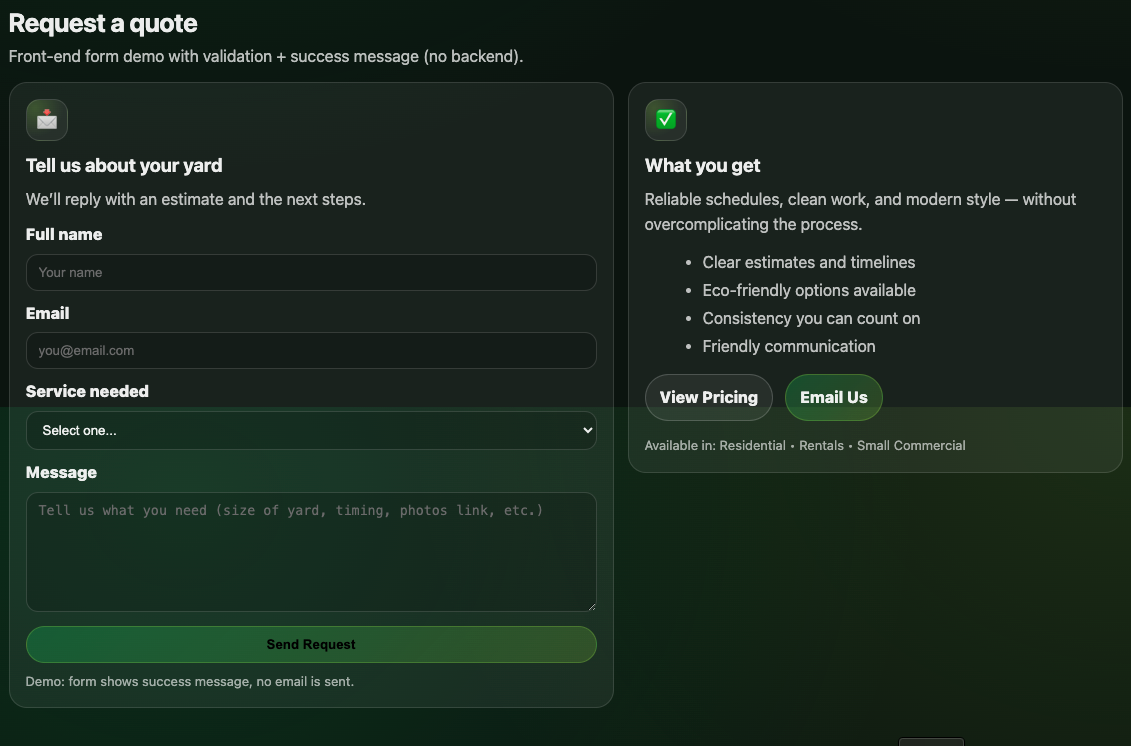Click the bullet "Clear estimates and timelines"
This screenshot has width=1131, height=746.
pos(809,262)
